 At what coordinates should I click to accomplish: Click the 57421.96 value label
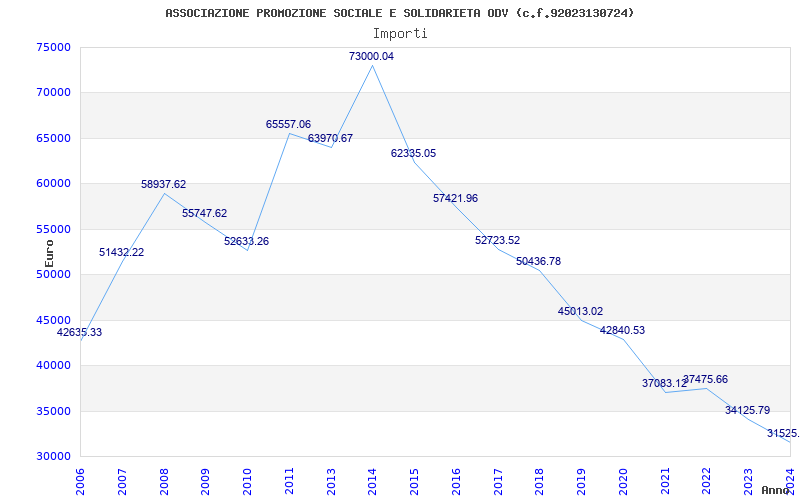pos(455,198)
